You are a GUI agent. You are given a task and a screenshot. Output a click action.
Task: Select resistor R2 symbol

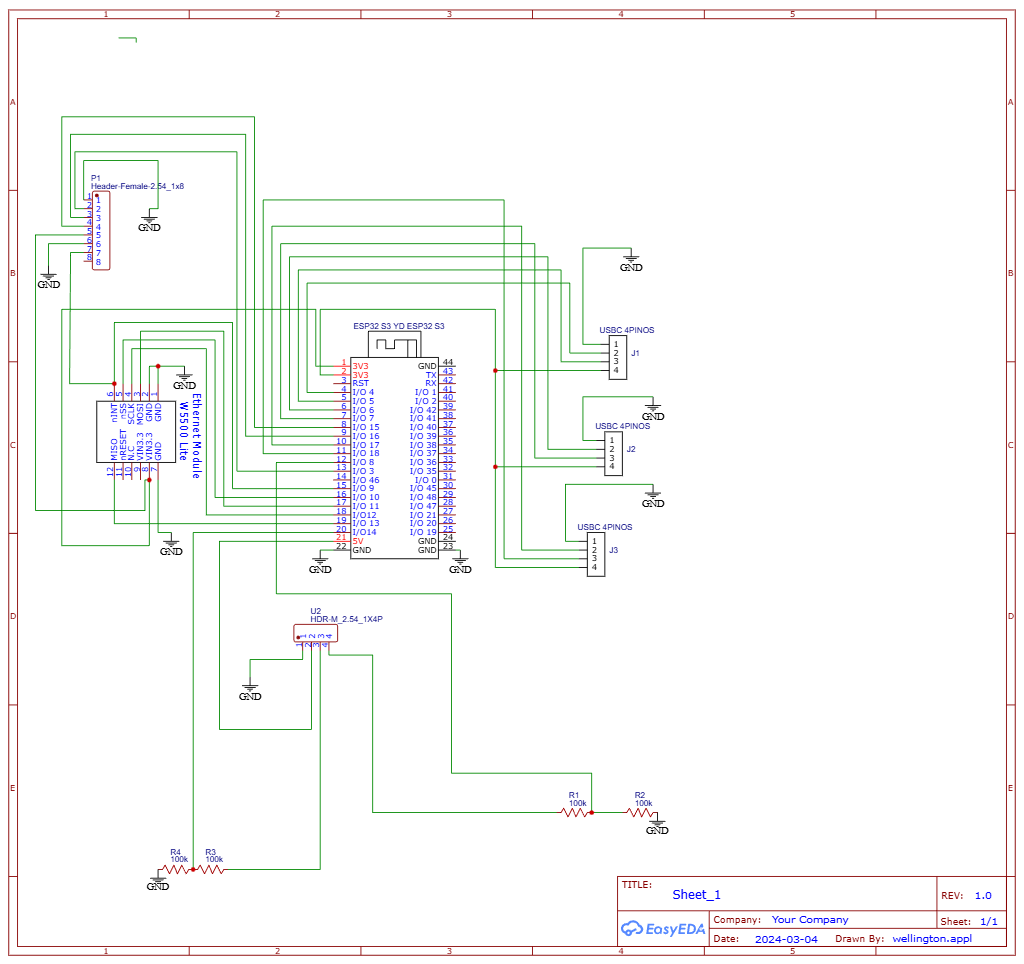(x=641, y=812)
